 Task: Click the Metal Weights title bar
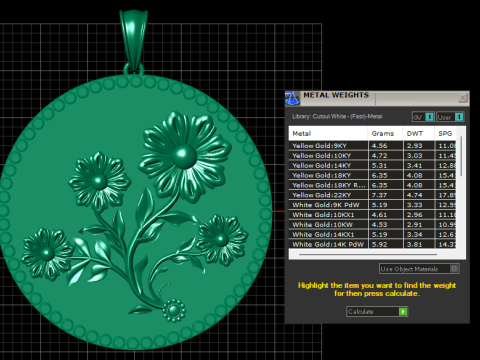(x=377, y=98)
